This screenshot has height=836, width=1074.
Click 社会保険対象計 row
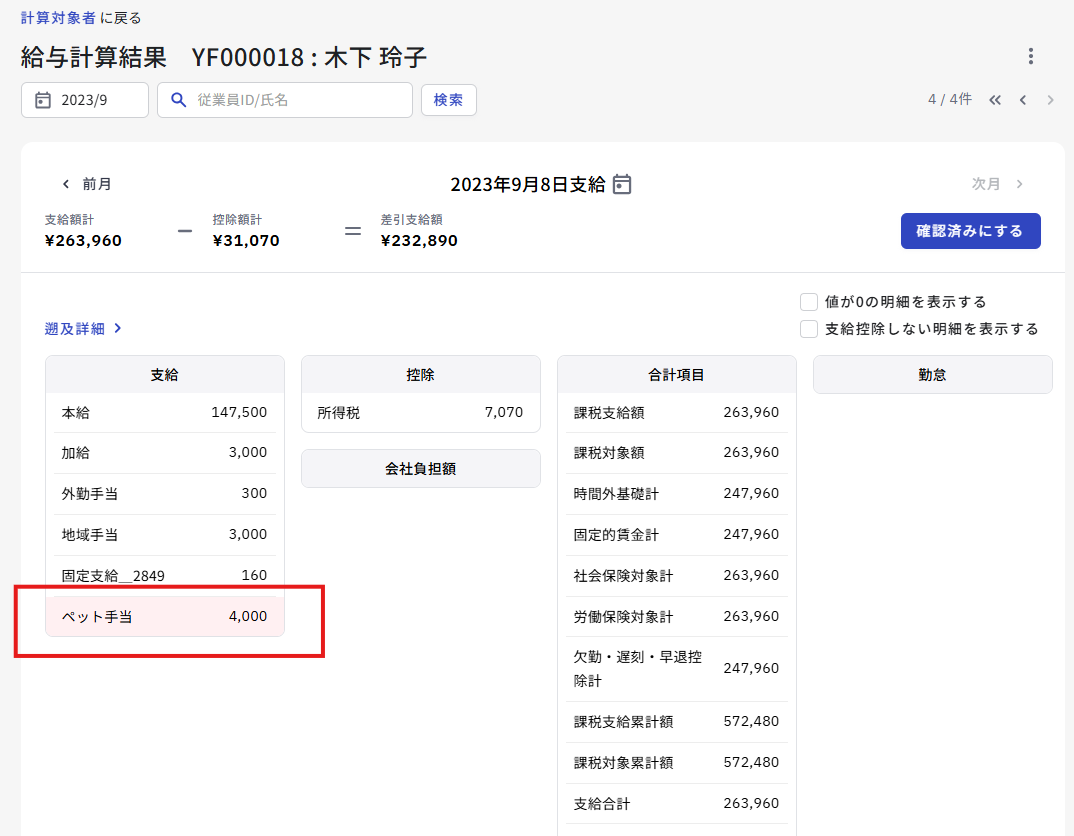(x=677, y=576)
